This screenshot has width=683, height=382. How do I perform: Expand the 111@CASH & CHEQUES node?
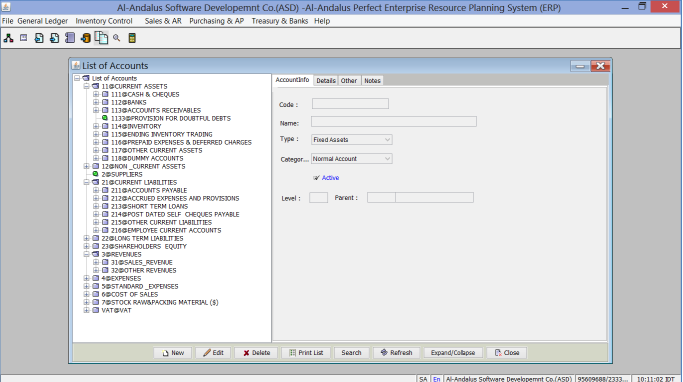96,94
